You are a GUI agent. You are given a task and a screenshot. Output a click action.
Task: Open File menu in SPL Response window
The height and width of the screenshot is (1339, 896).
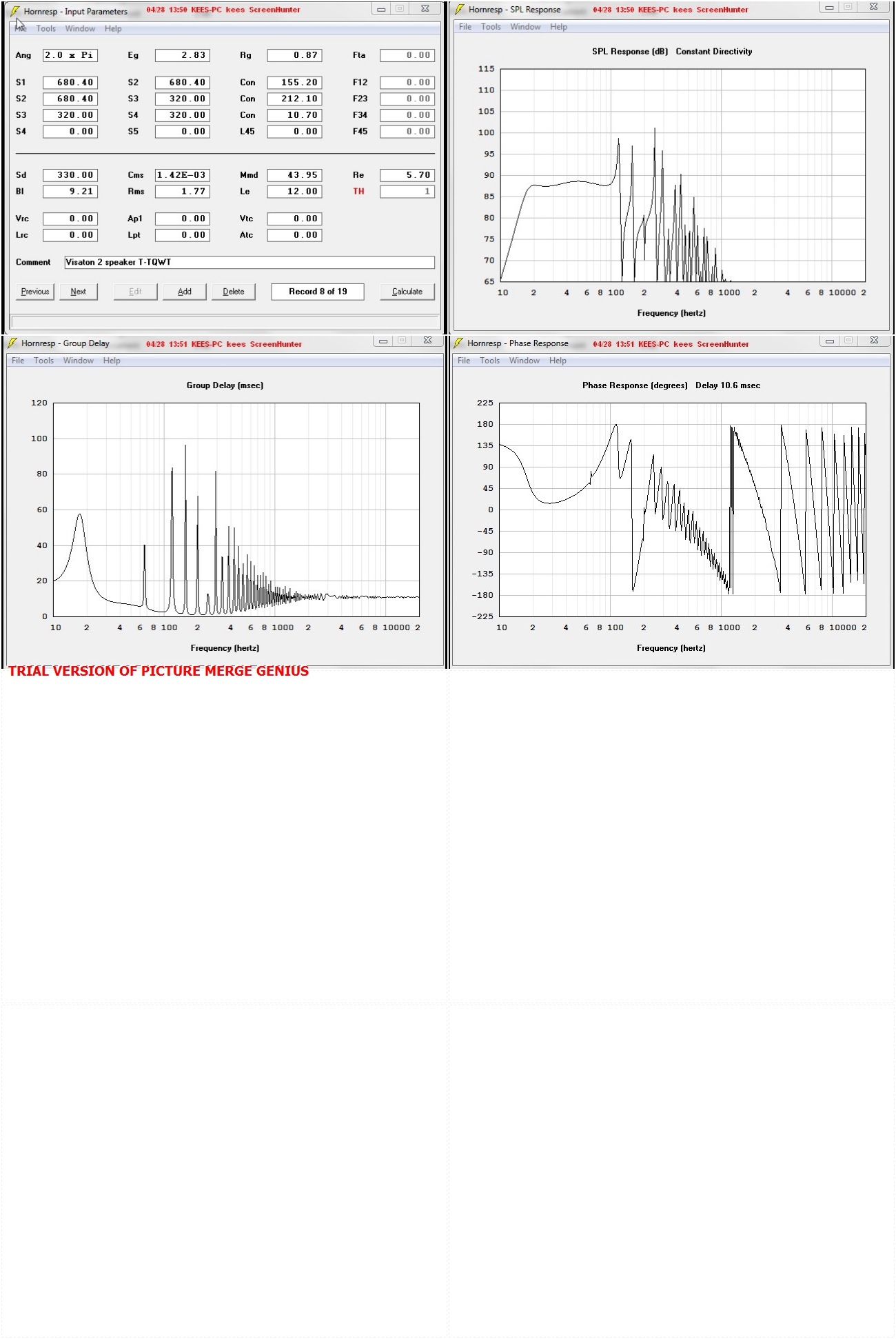tap(465, 27)
